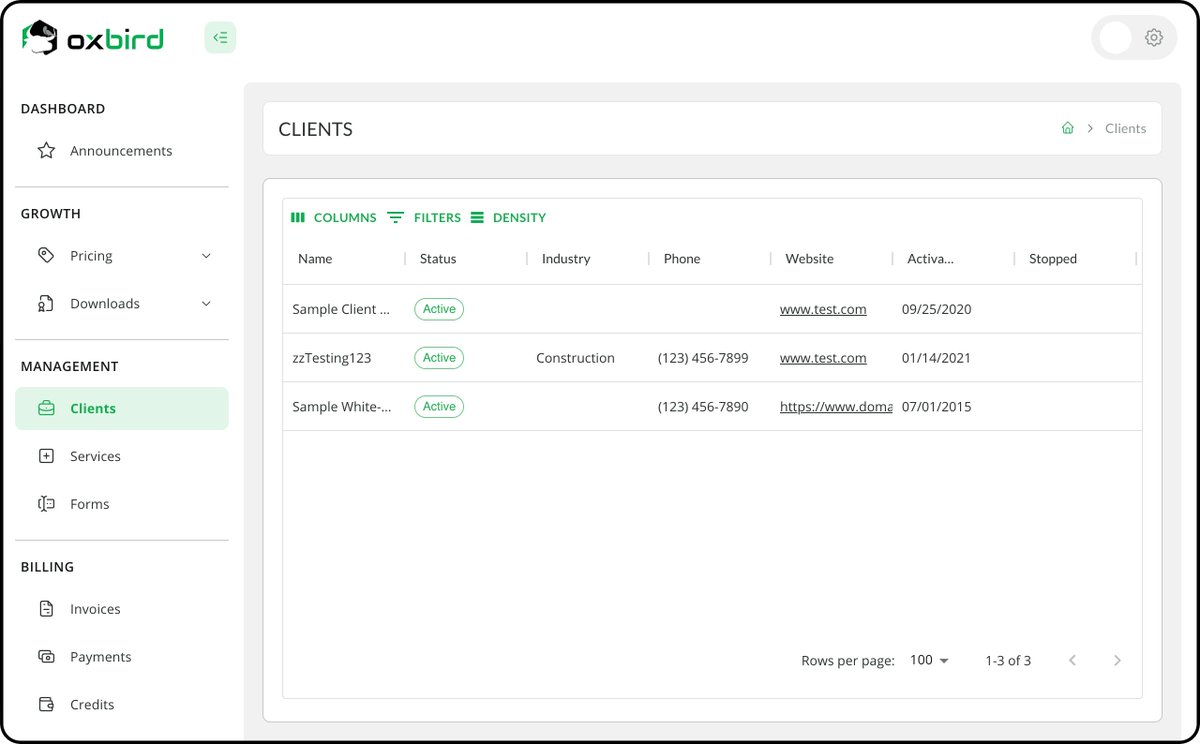Sort by the Stopped column header
Screen dimensions: 1200x744
click(x=1053, y=259)
